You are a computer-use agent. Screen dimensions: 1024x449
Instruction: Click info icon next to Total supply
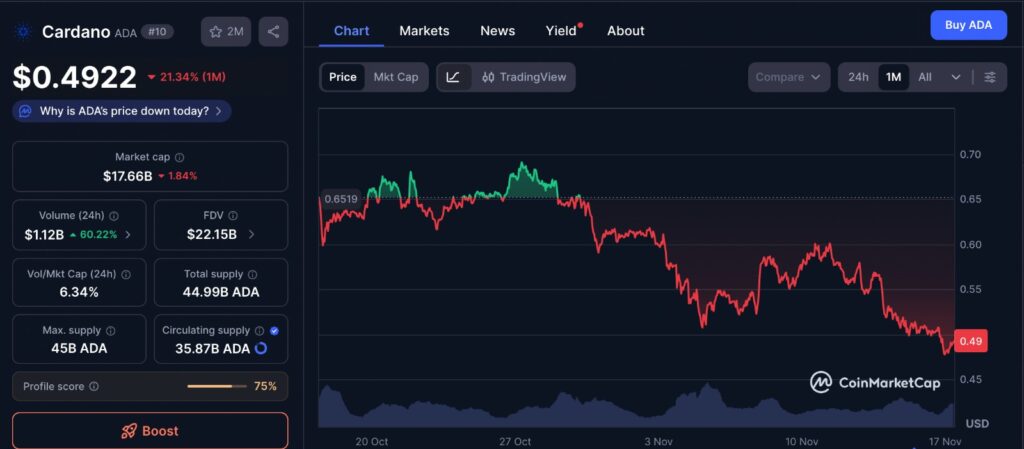pos(253,275)
